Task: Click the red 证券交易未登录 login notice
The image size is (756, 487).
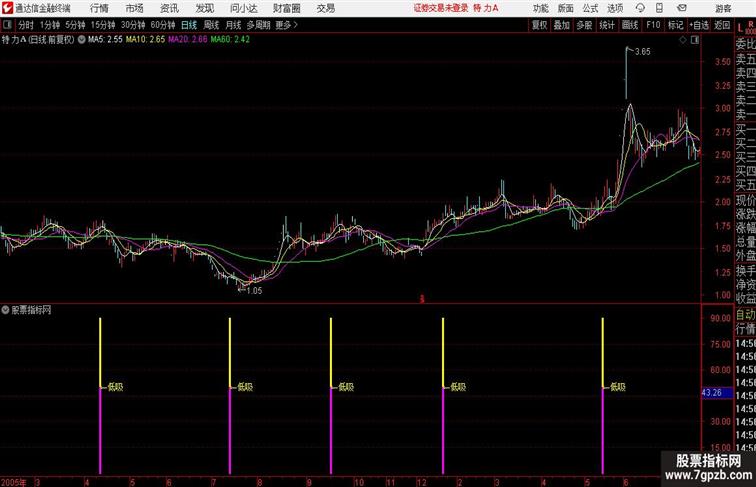Action: [x=441, y=8]
